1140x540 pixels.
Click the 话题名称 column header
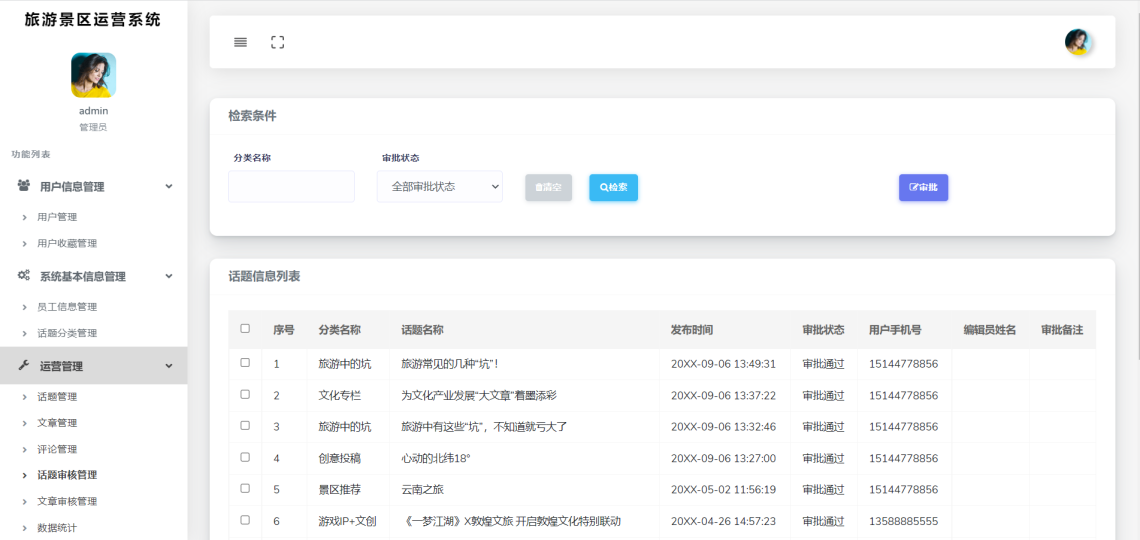coord(422,330)
